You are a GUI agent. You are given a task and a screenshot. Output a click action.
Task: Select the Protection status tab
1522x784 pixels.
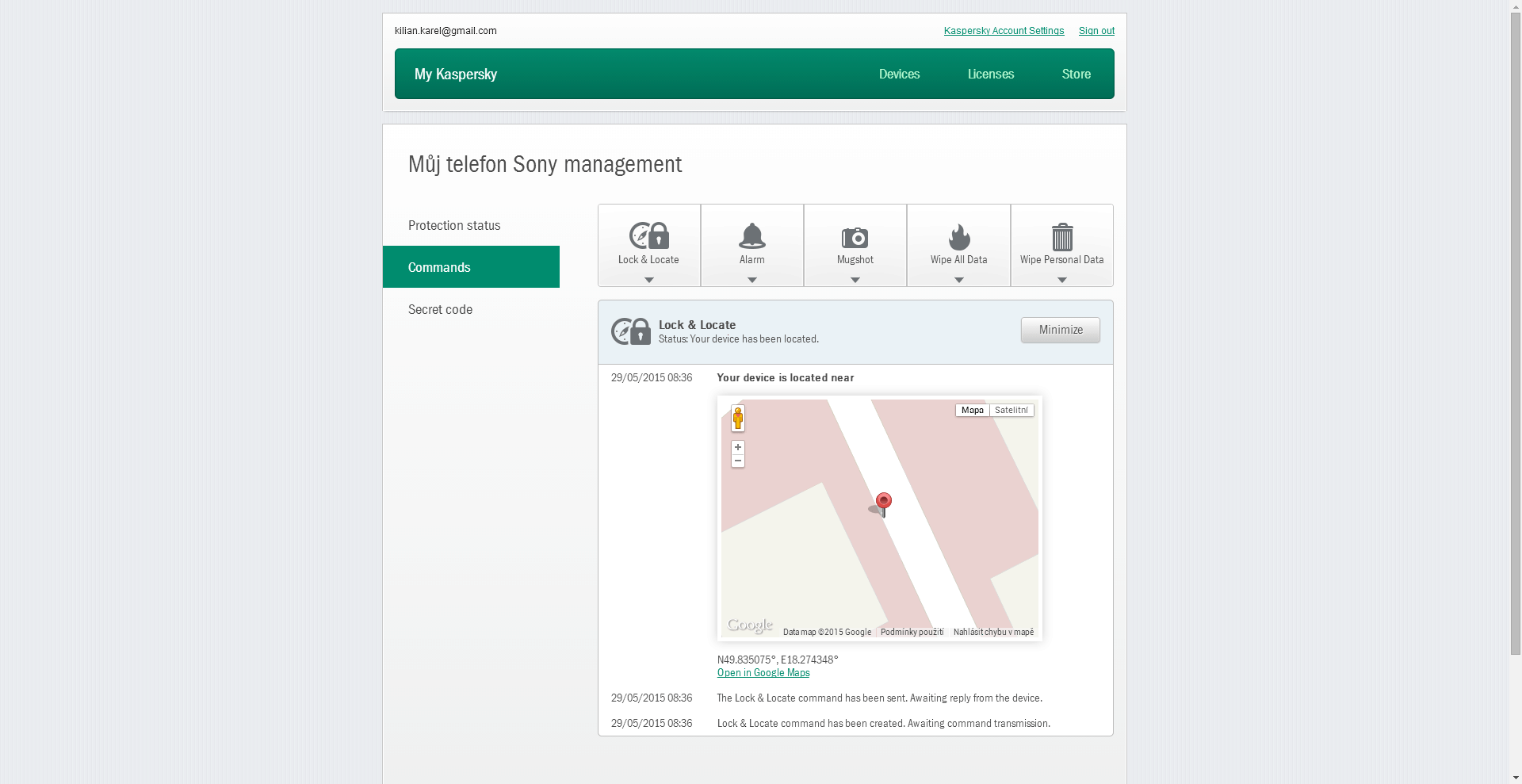[471, 225]
